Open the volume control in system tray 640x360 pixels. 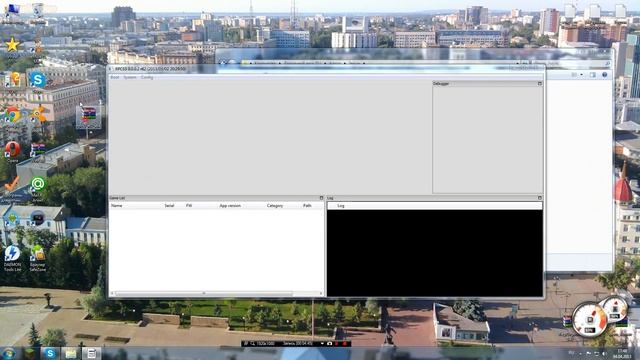tap(604, 354)
